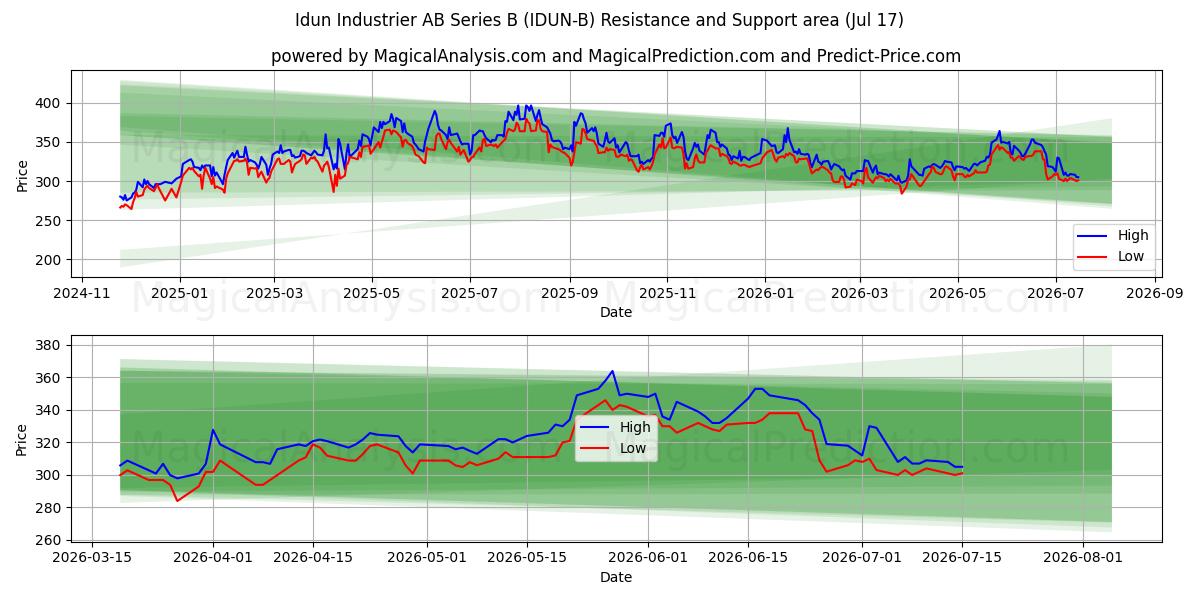The image size is (1200, 600).
Task: Click the 2026-04-01 tick label on the bottom chart
Action: 213,559
